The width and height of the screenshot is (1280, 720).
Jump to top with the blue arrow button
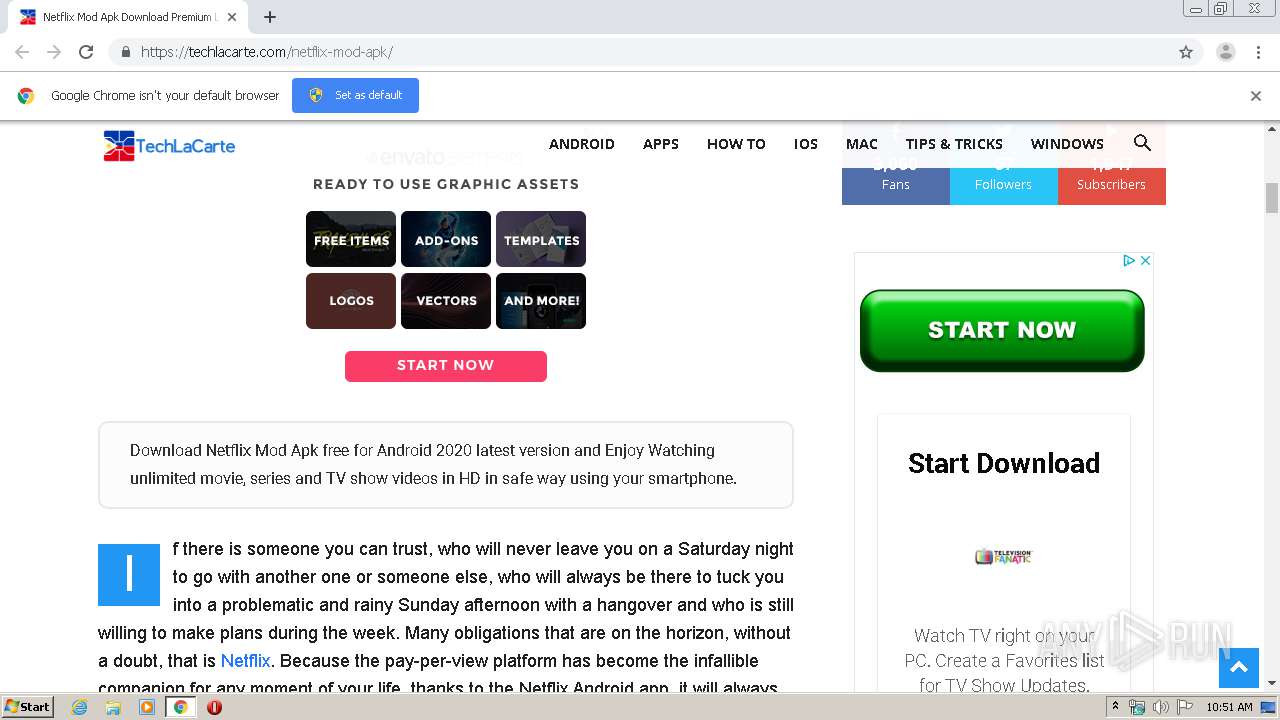[1238, 668]
